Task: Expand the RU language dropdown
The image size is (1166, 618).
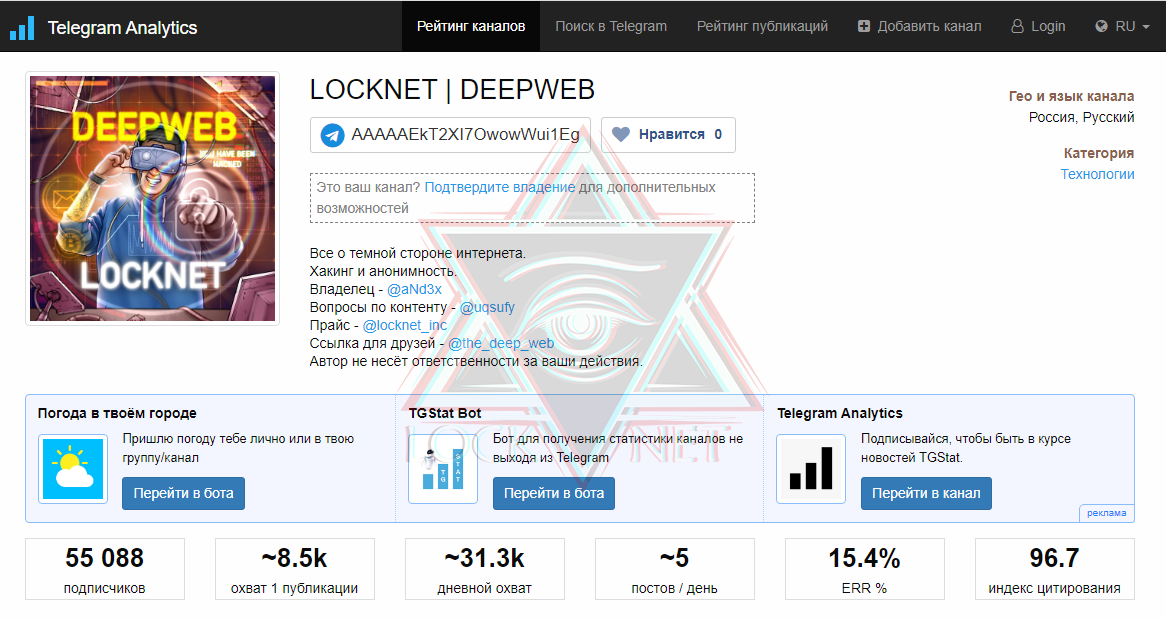Action: [1122, 26]
